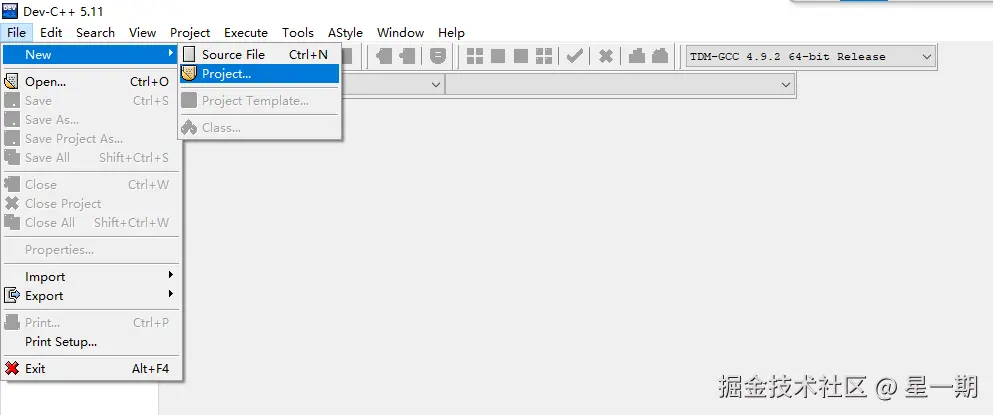The height and width of the screenshot is (415, 993).
Task: Open the Help menu
Action: tap(451, 32)
